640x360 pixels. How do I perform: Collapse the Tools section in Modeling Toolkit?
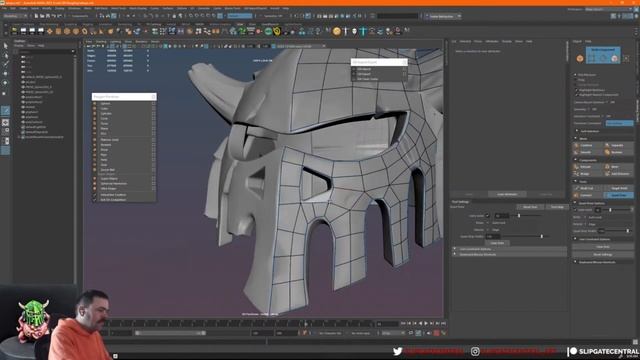click(x=576, y=182)
